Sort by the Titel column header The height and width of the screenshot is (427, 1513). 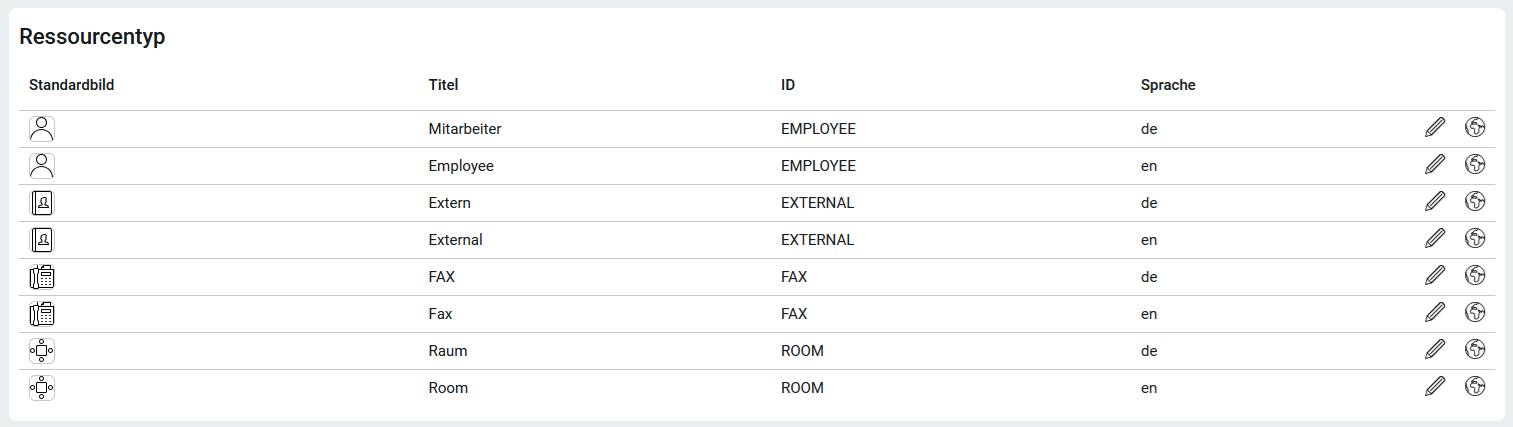click(x=443, y=85)
